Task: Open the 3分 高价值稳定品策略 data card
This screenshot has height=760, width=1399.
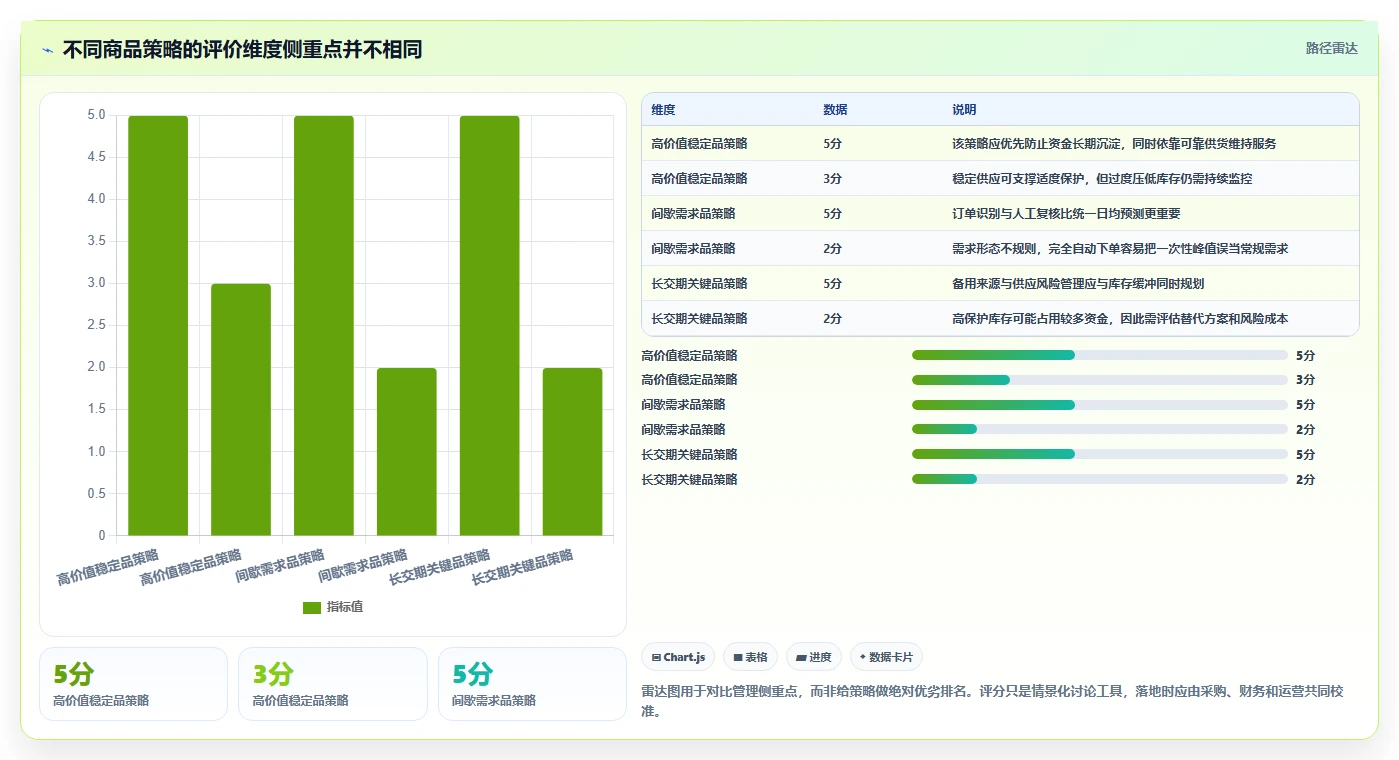Action: coord(333,684)
